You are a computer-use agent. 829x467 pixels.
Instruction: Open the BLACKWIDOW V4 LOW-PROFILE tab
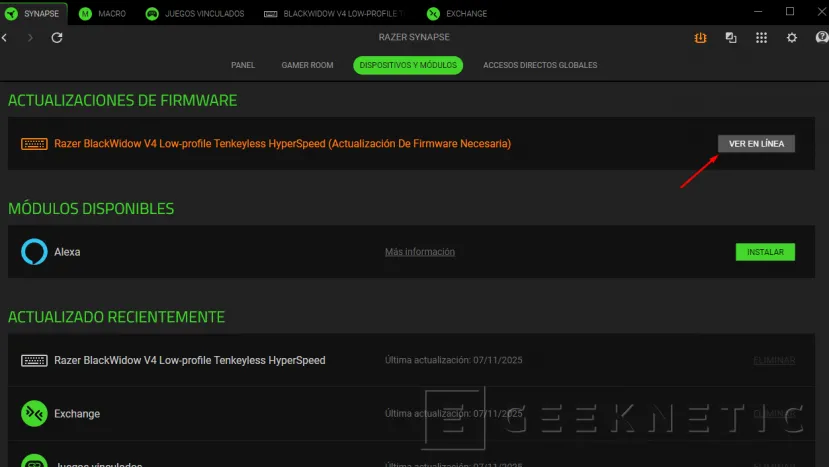pyautogui.click(x=335, y=14)
